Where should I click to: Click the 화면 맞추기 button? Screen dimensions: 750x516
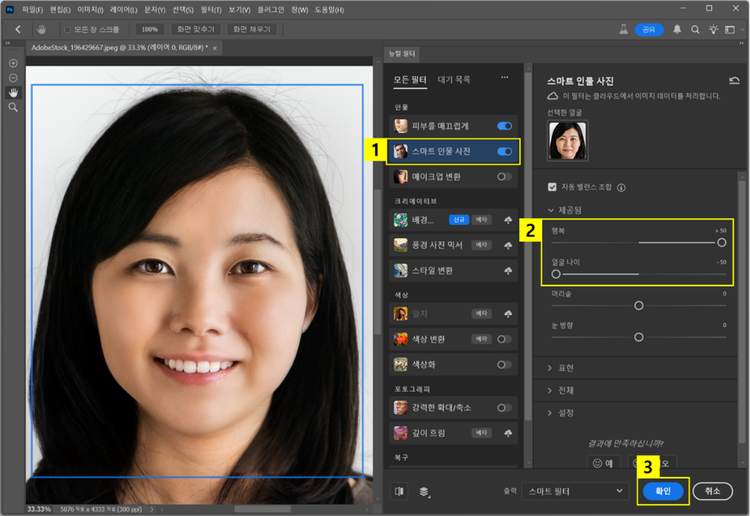point(196,30)
